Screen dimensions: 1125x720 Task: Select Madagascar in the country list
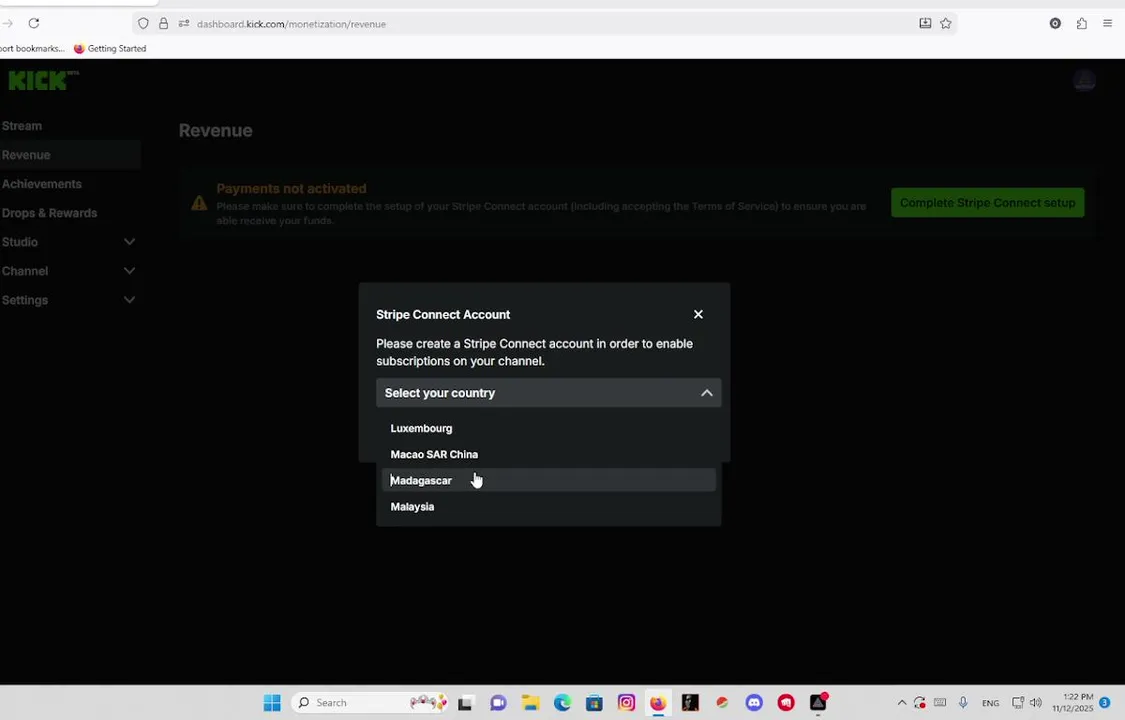[x=548, y=480]
